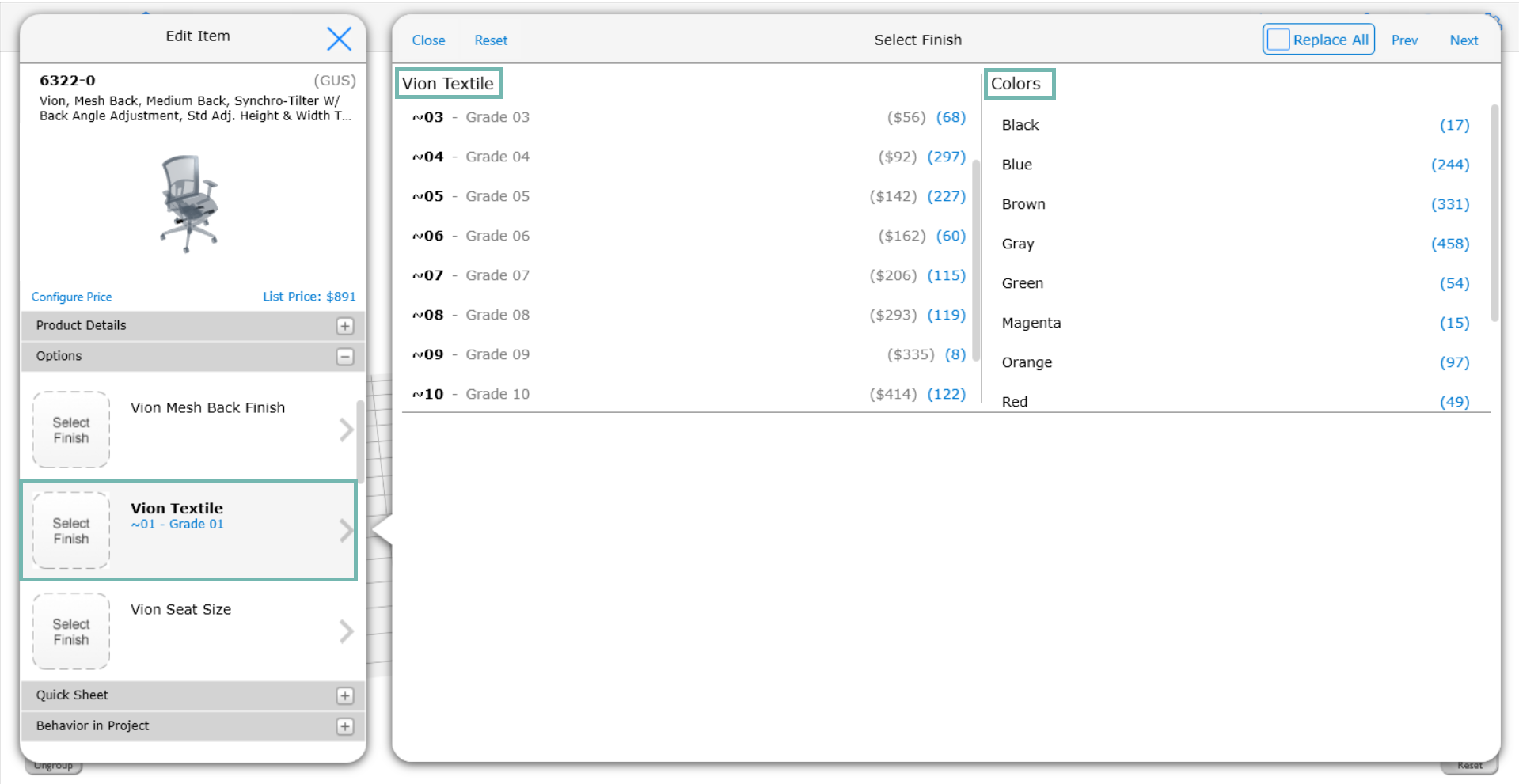Open Vion Textile option chevron
Image resolution: width=1519 pixels, height=784 pixels.
[346, 530]
